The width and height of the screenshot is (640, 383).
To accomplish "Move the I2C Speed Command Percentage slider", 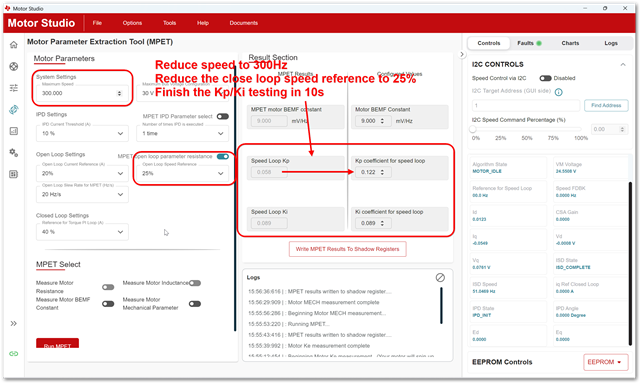I will point(473,129).
